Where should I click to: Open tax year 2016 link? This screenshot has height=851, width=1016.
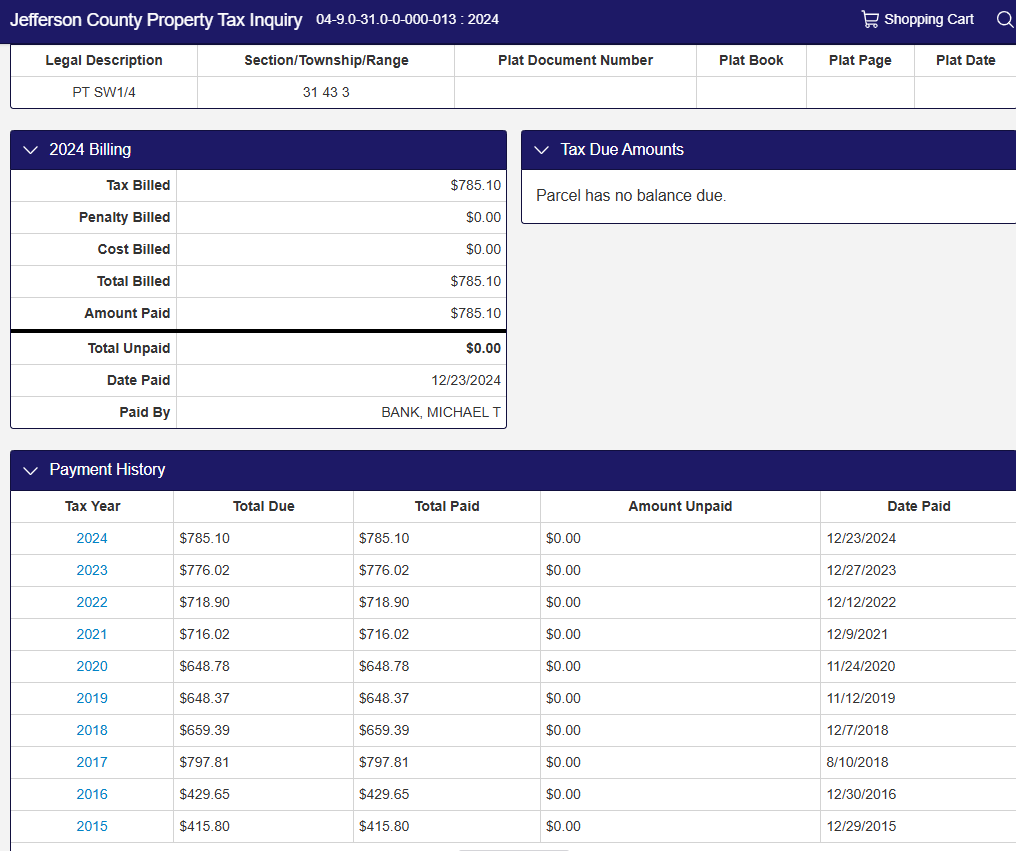click(92, 794)
